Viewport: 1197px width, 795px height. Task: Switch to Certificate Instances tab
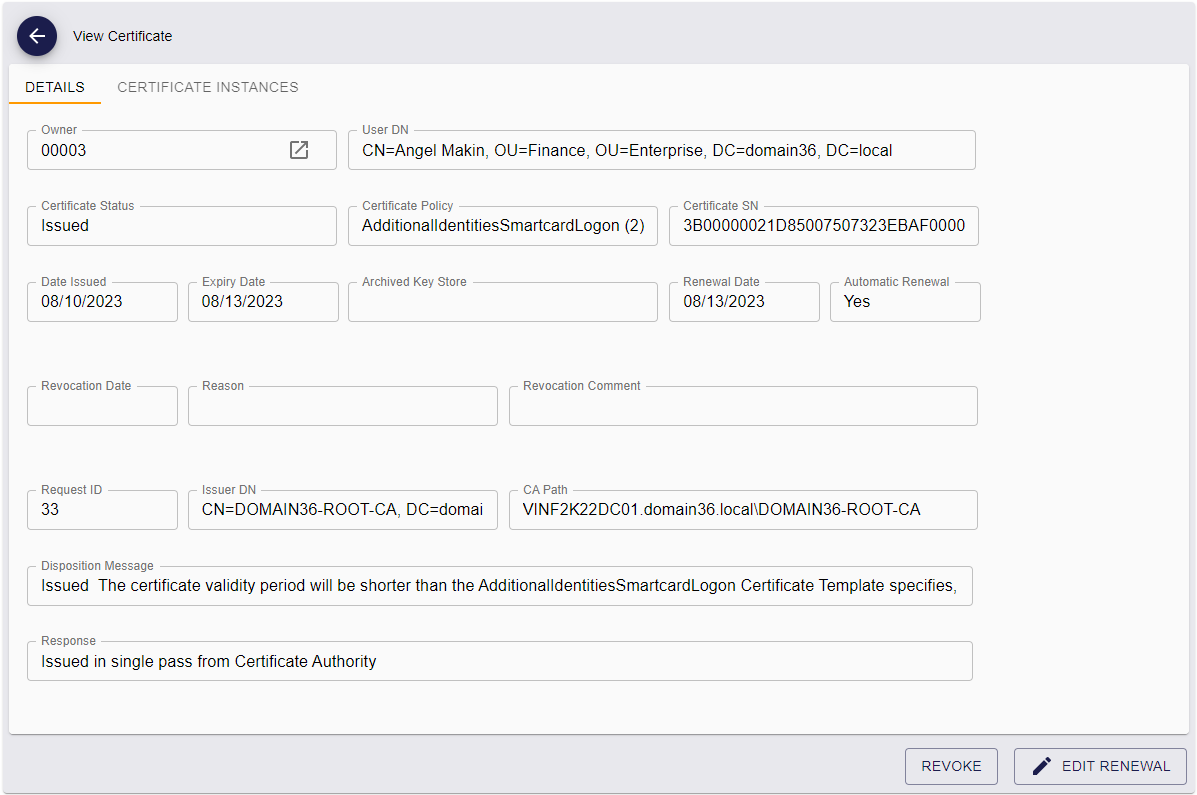pyautogui.click(x=208, y=87)
